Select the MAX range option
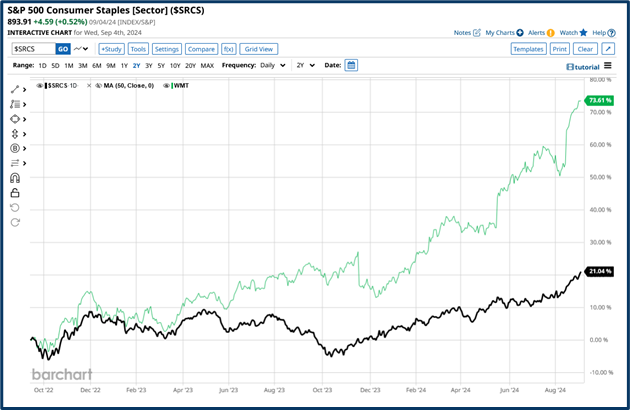 pos(207,66)
